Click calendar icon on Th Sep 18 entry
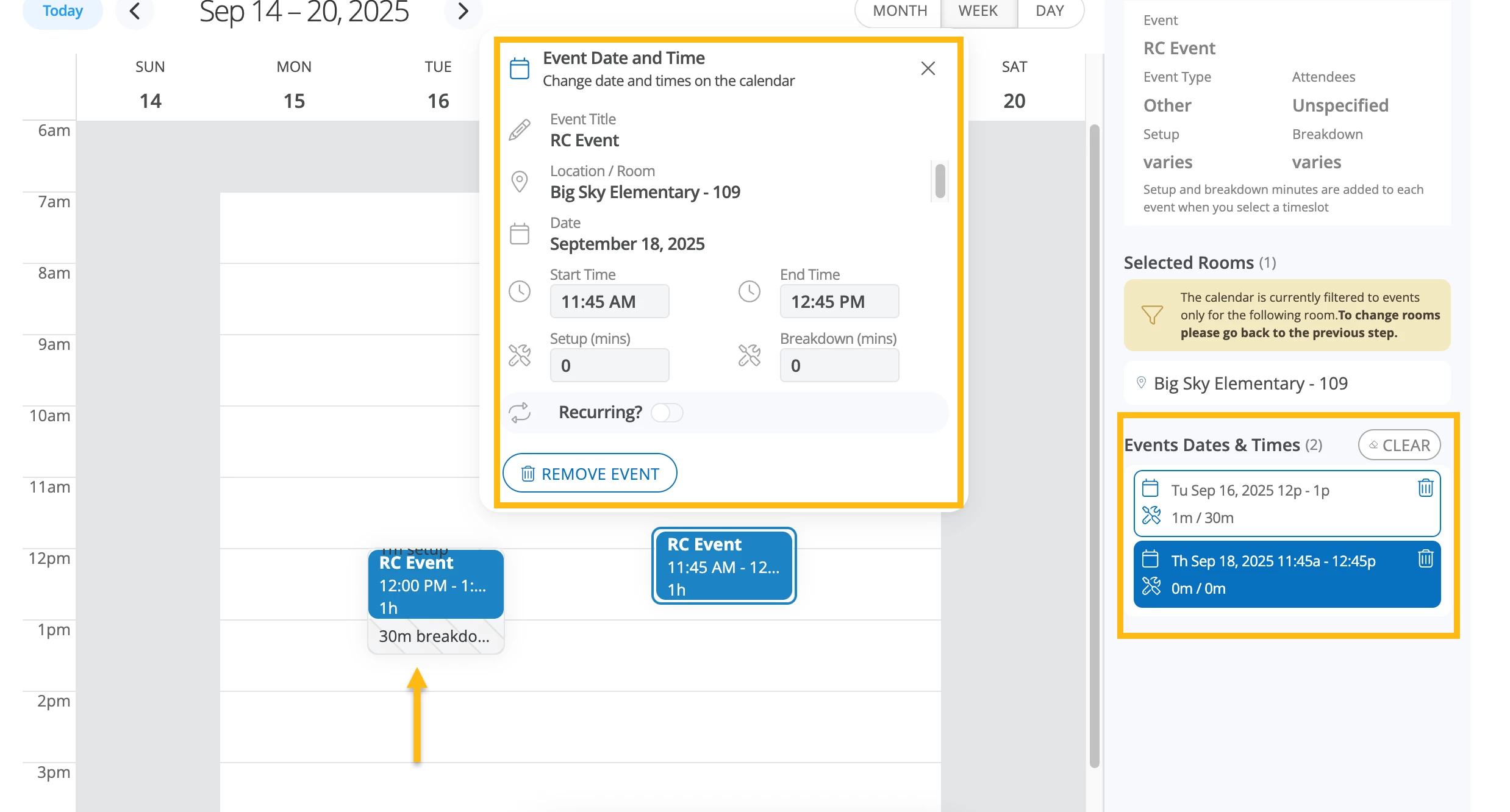The width and height of the screenshot is (1510, 812). coord(1150,559)
